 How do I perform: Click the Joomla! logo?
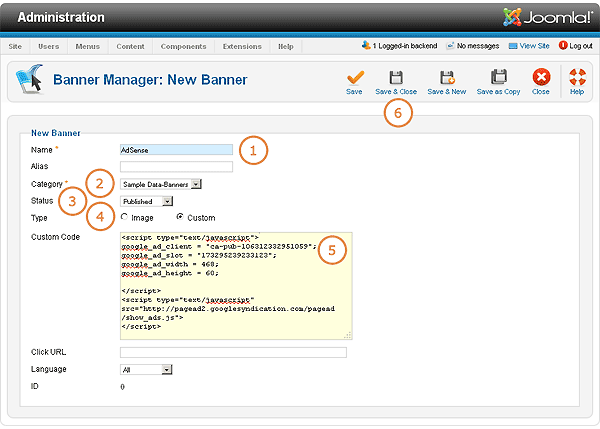click(547, 17)
